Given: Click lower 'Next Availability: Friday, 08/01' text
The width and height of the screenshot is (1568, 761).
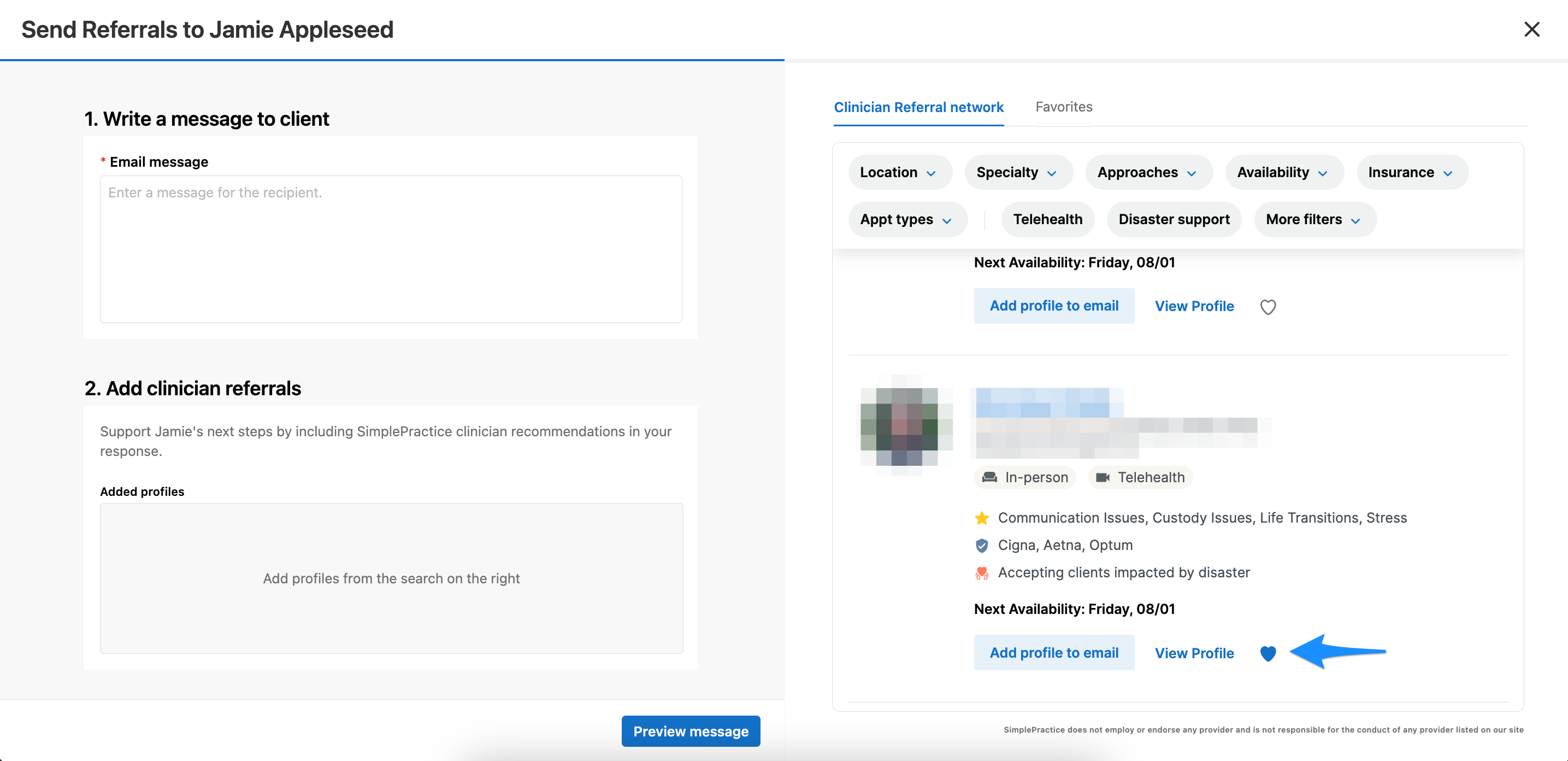Looking at the screenshot, I should point(1074,608).
